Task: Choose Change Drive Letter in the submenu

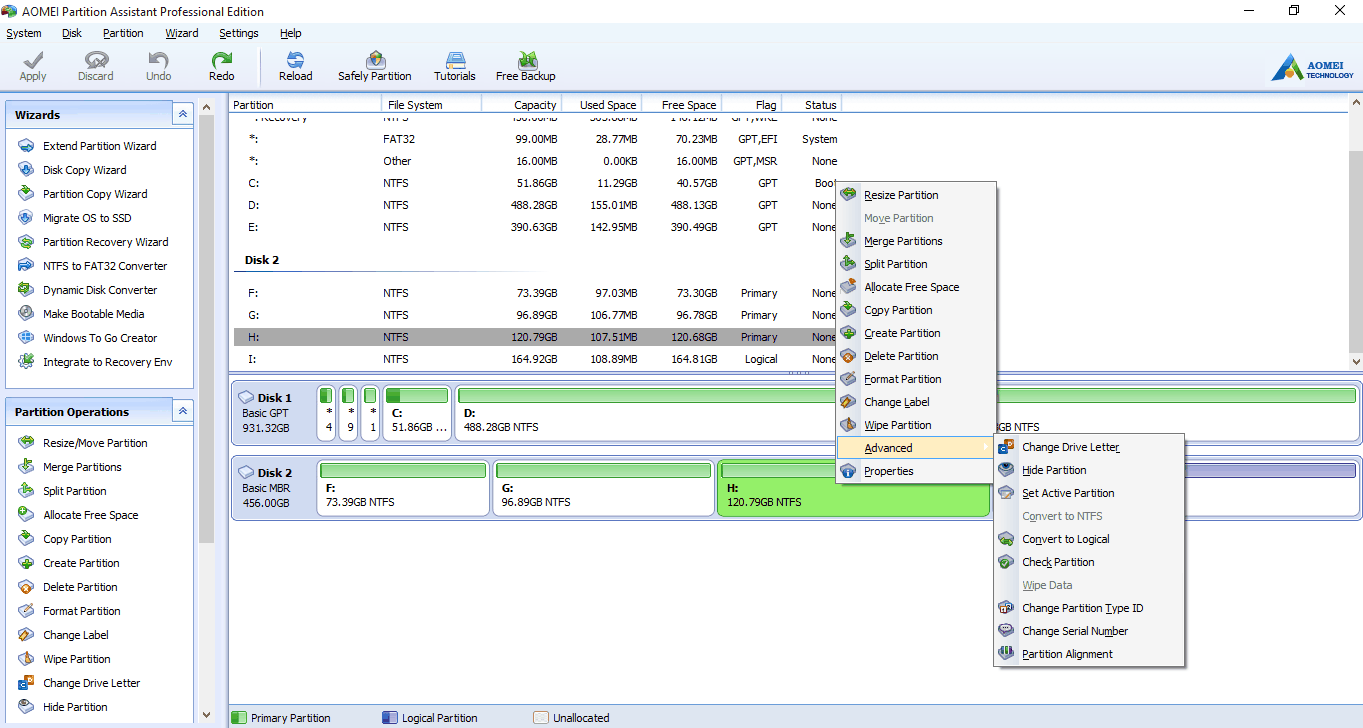Action: coord(1070,447)
